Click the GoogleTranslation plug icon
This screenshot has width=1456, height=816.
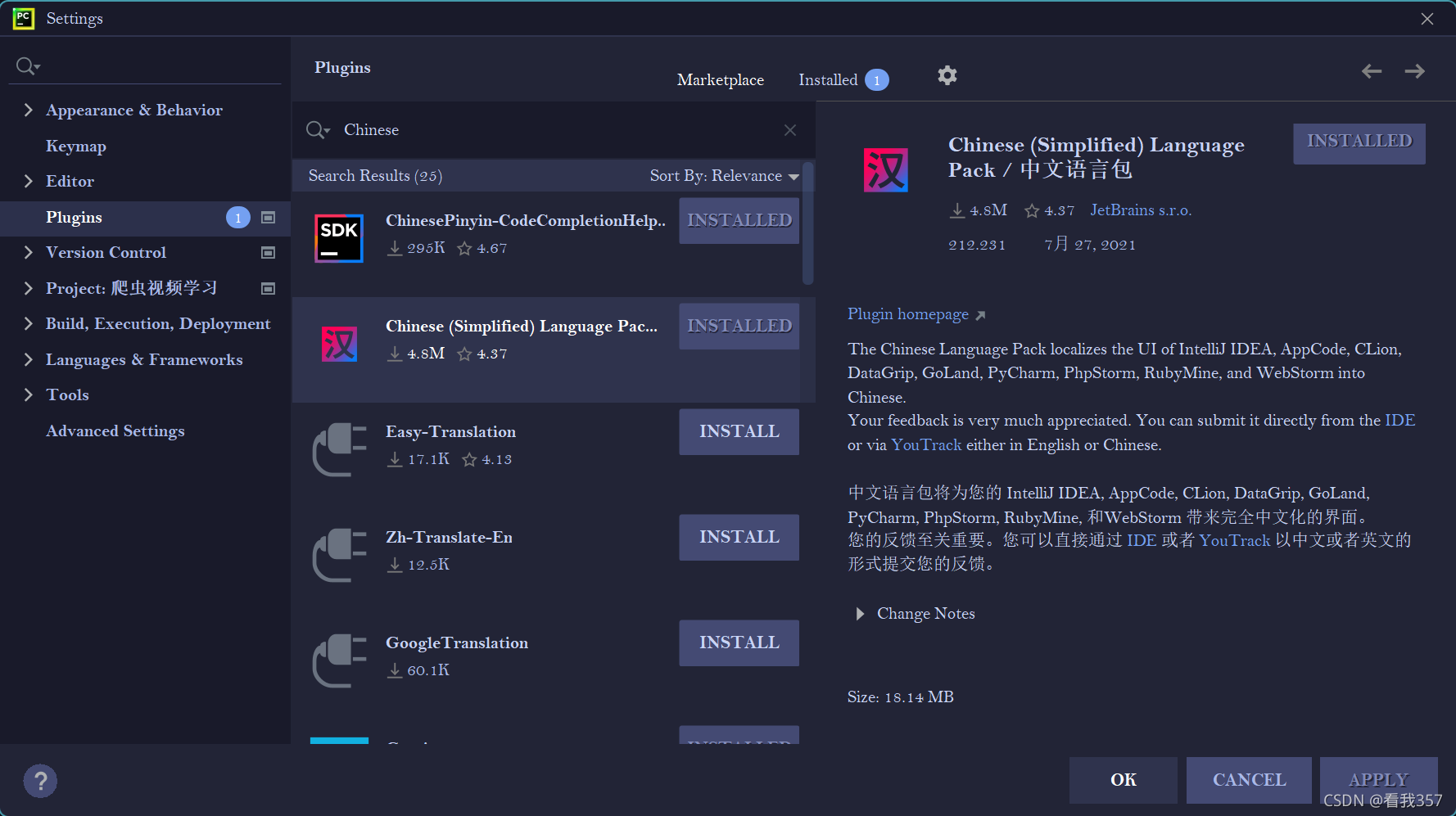tap(339, 660)
